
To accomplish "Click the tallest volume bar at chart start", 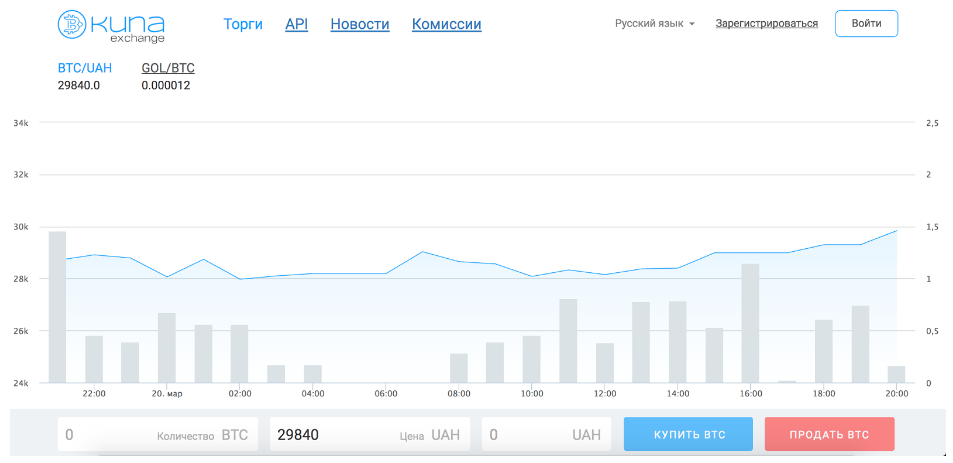I will (x=57, y=307).
